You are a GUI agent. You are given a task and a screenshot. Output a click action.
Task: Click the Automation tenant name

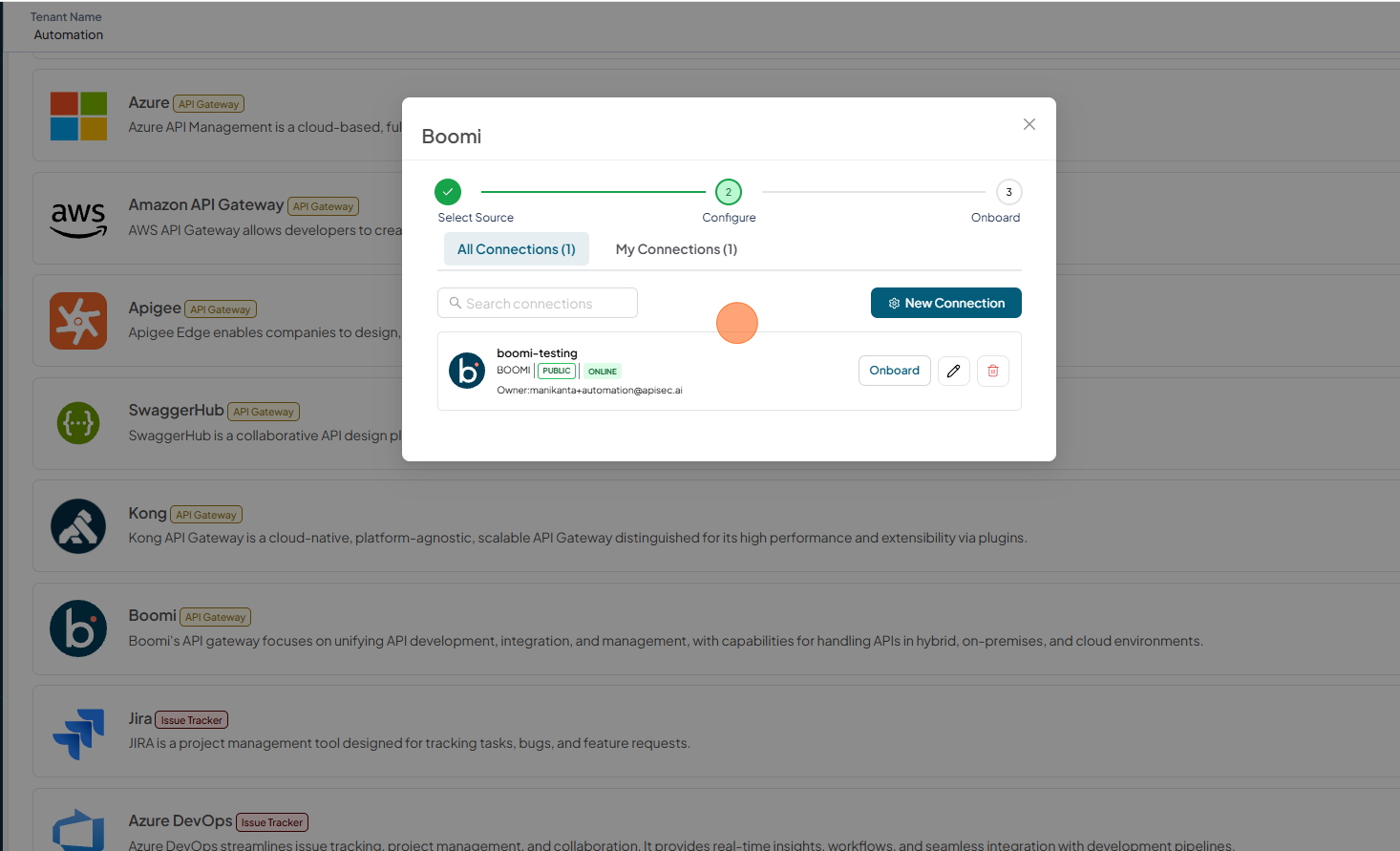(x=69, y=35)
